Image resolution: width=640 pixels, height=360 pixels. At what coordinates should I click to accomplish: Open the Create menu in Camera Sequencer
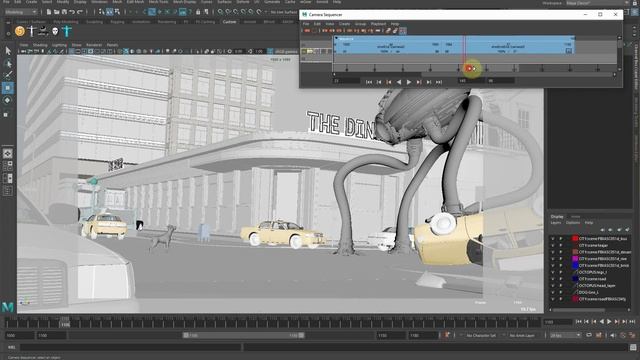(x=344, y=24)
